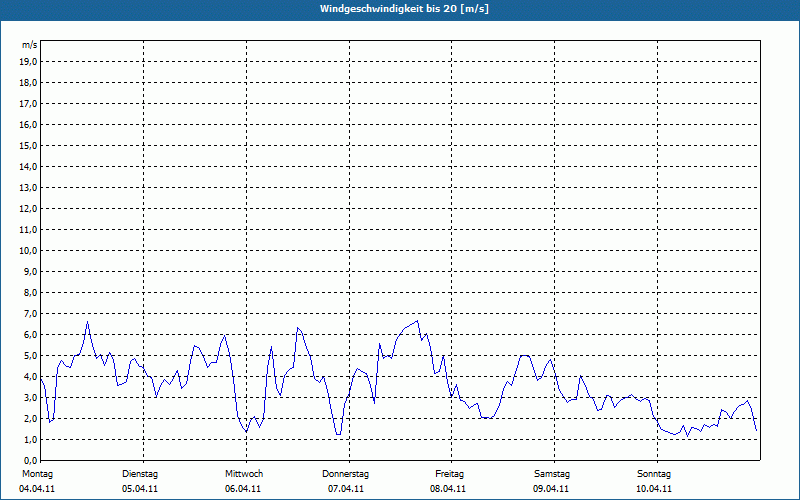Click the date 05.04.11
Image resolution: width=800 pixels, height=500 pixels.
pos(140,489)
